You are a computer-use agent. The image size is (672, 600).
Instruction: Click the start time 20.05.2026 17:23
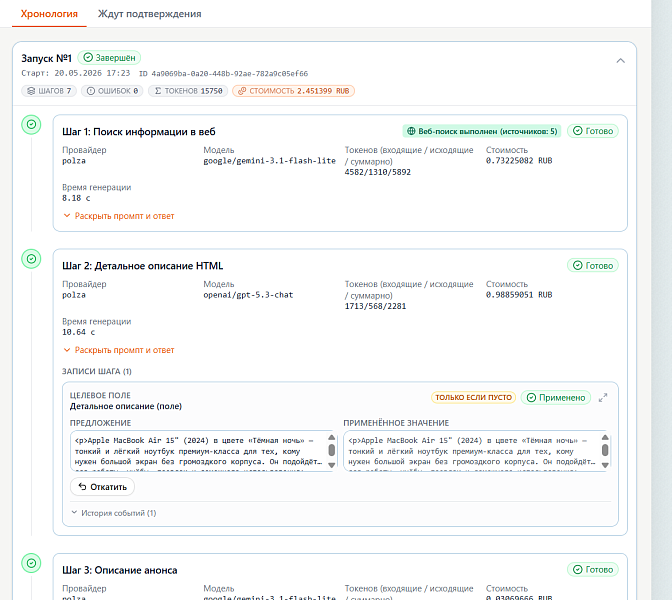click(x=92, y=73)
